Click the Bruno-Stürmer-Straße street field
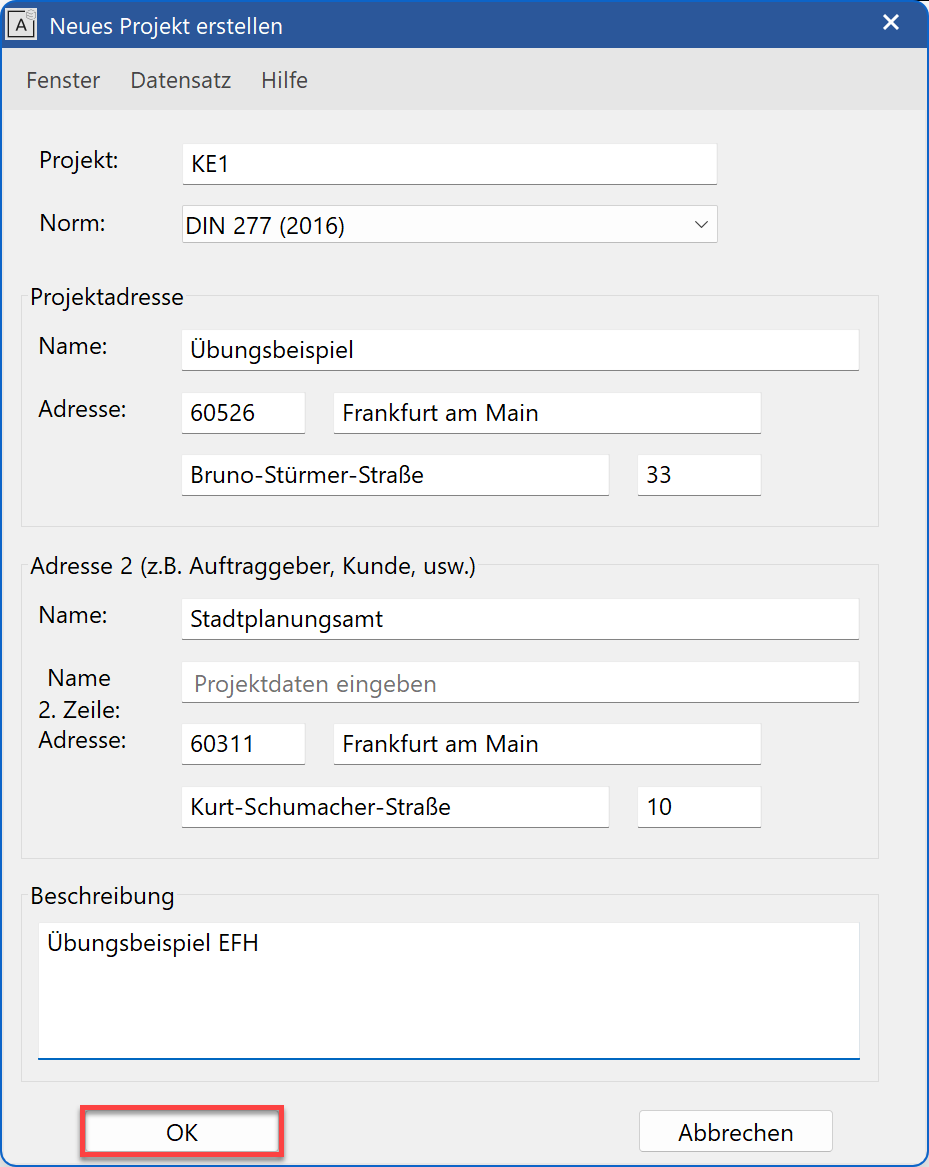The image size is (929, 1167). (x=395, y=475)
